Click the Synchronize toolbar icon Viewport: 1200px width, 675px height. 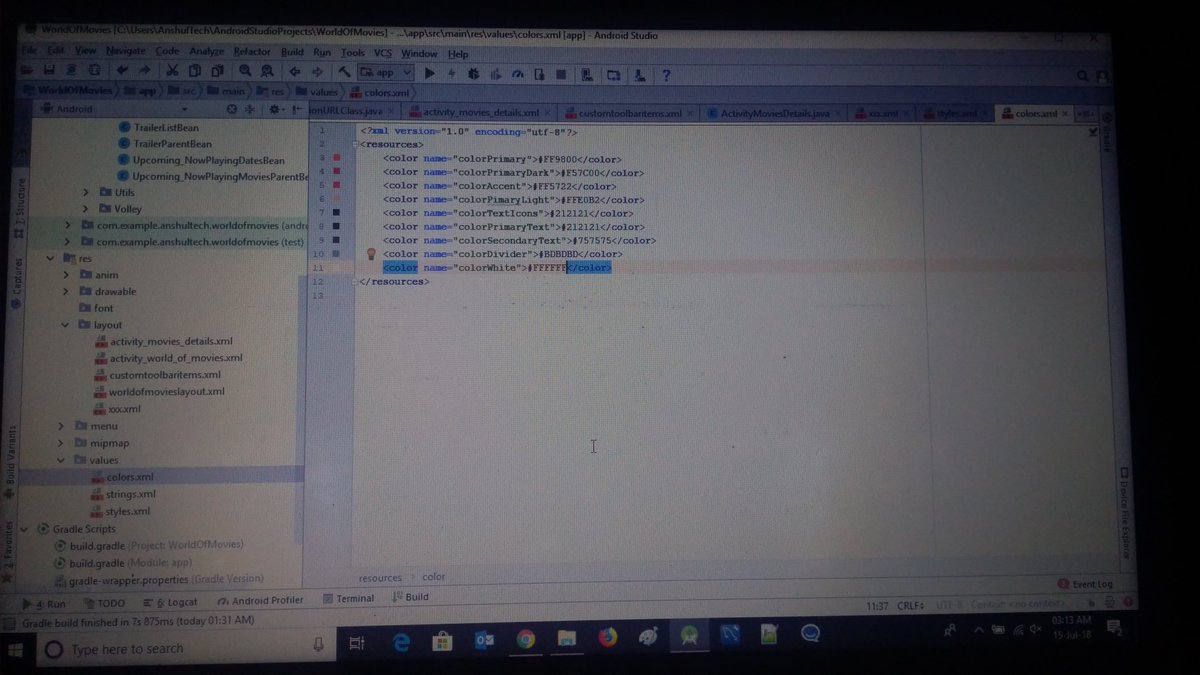71,71
